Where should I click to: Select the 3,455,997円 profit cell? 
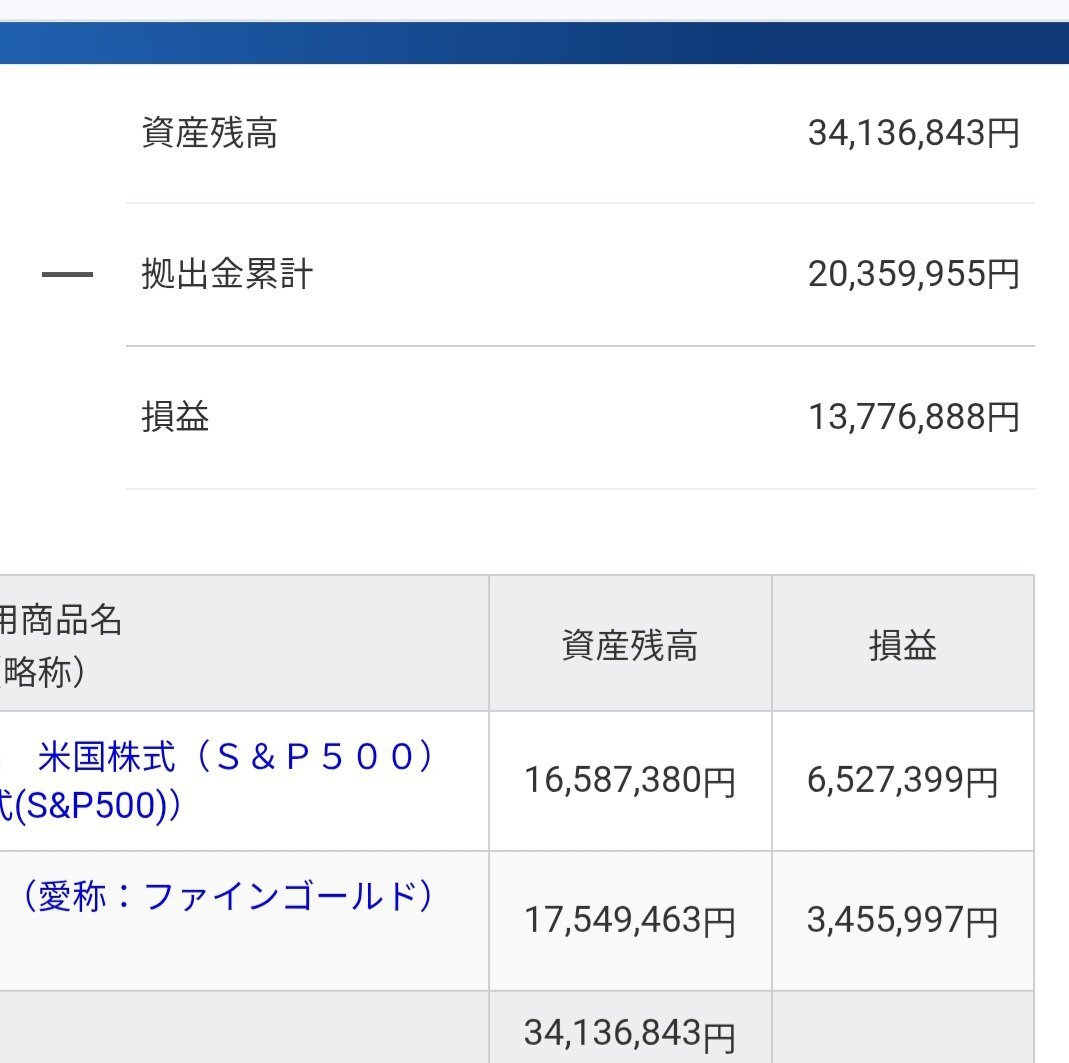tap(902, 921)
